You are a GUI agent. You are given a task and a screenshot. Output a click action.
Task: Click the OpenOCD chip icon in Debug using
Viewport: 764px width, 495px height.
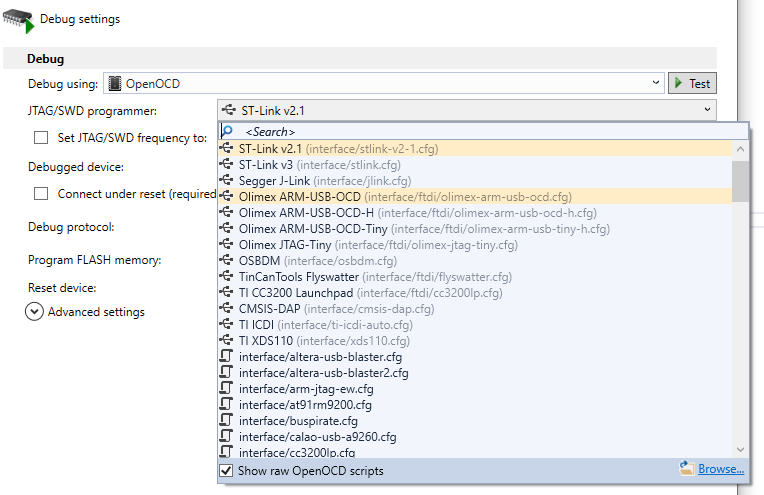115,83
